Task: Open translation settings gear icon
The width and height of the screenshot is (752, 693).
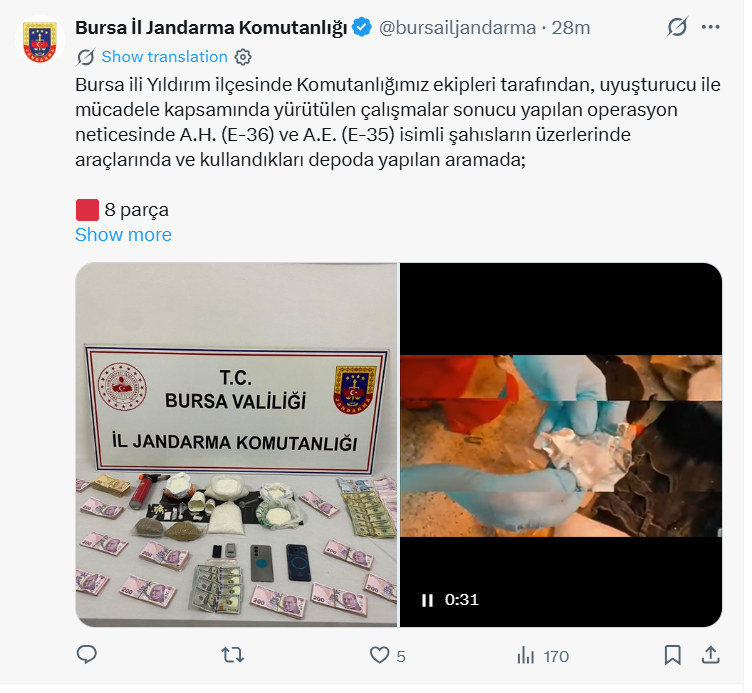Action: [243, 57]
